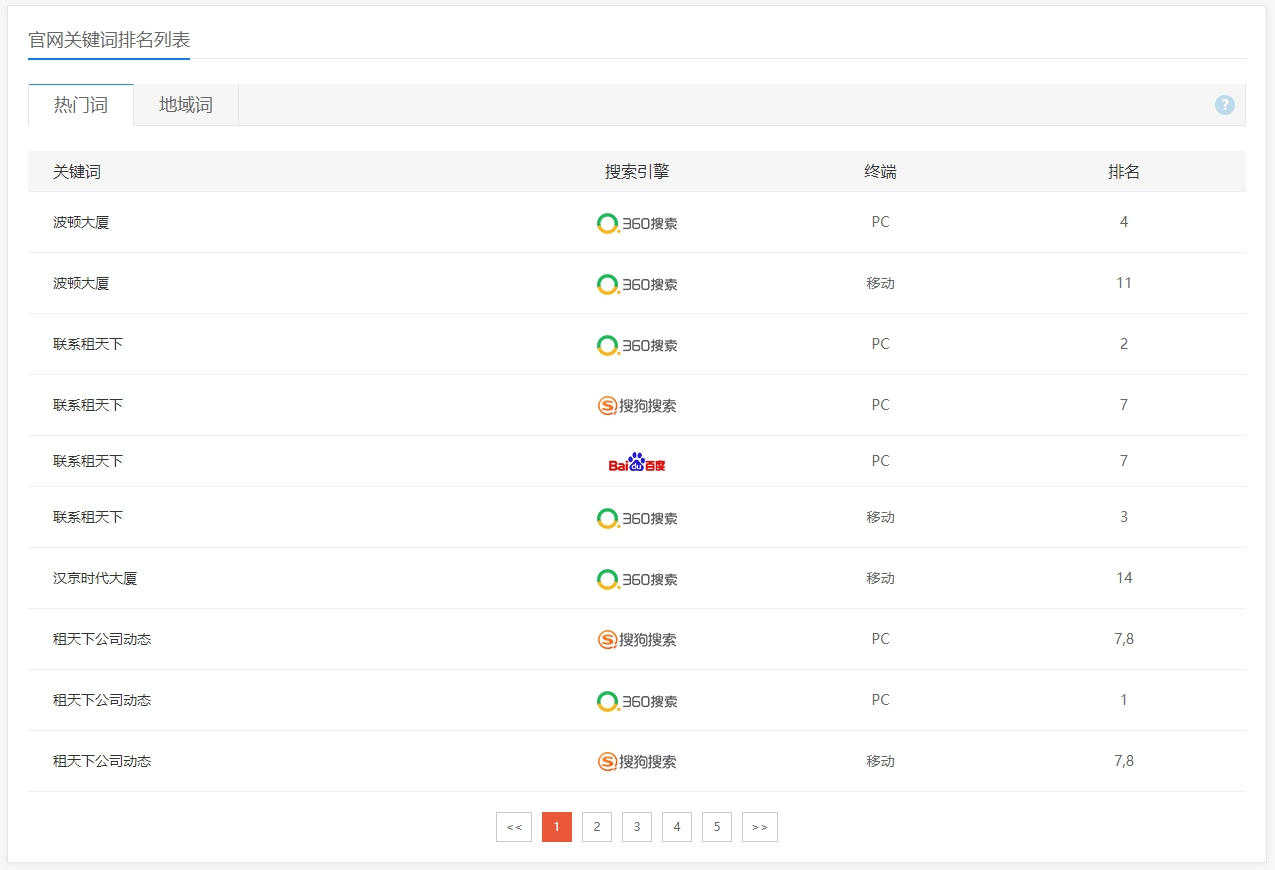Switch to the 地域词 tab
This screenshot has width=1275, height=870.
point(186,105)
